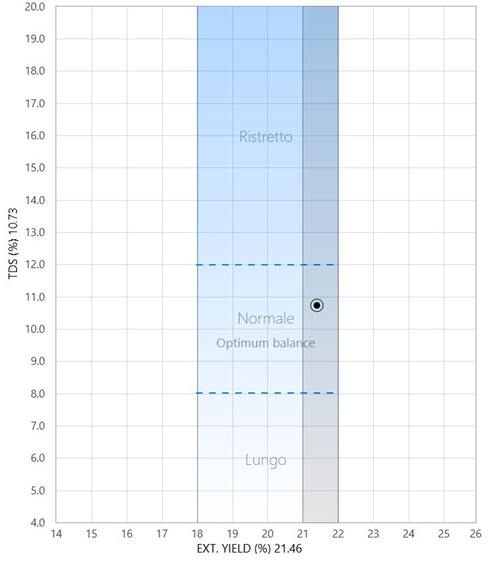Click the y-axis tick label 4.0

(37, 522)
